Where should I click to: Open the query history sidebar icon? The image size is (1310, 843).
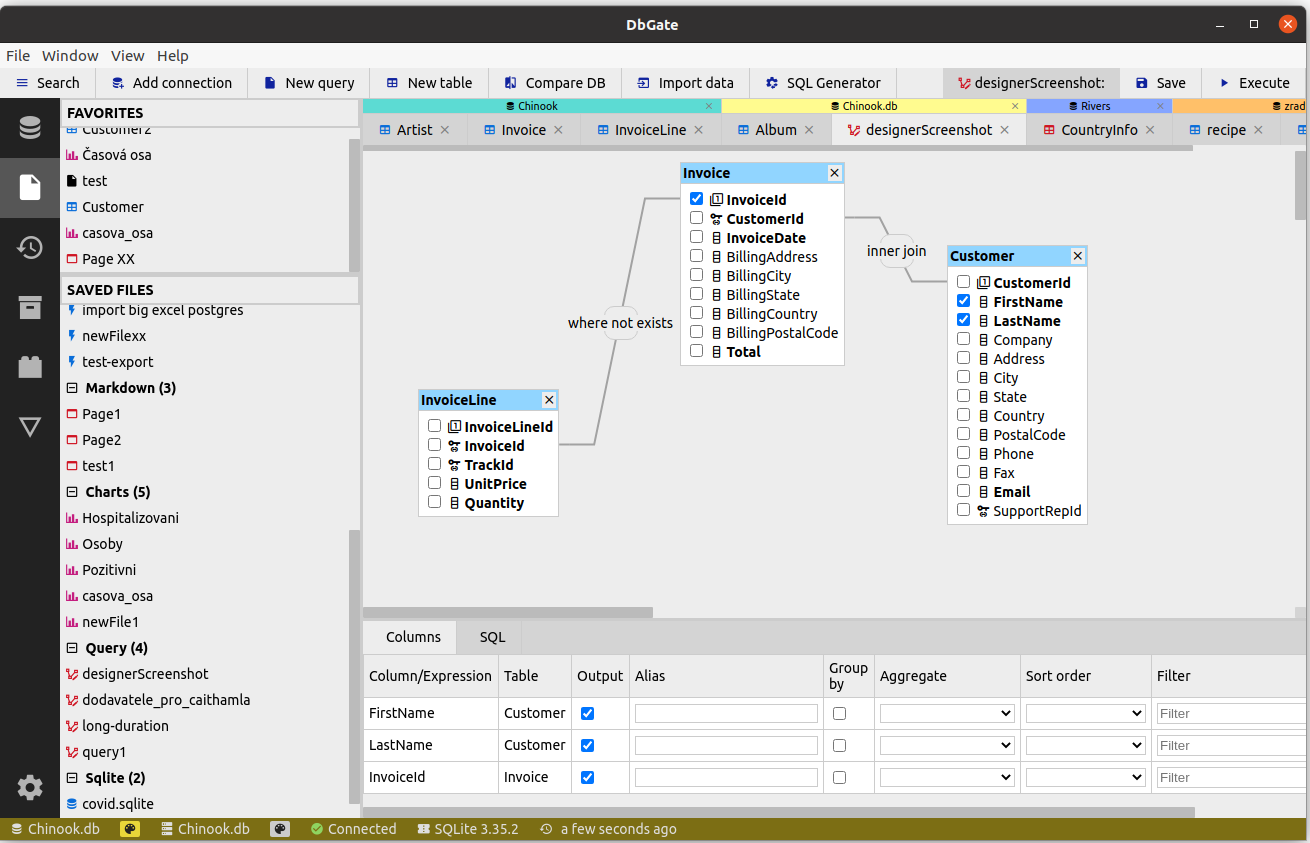click(30, 247)
